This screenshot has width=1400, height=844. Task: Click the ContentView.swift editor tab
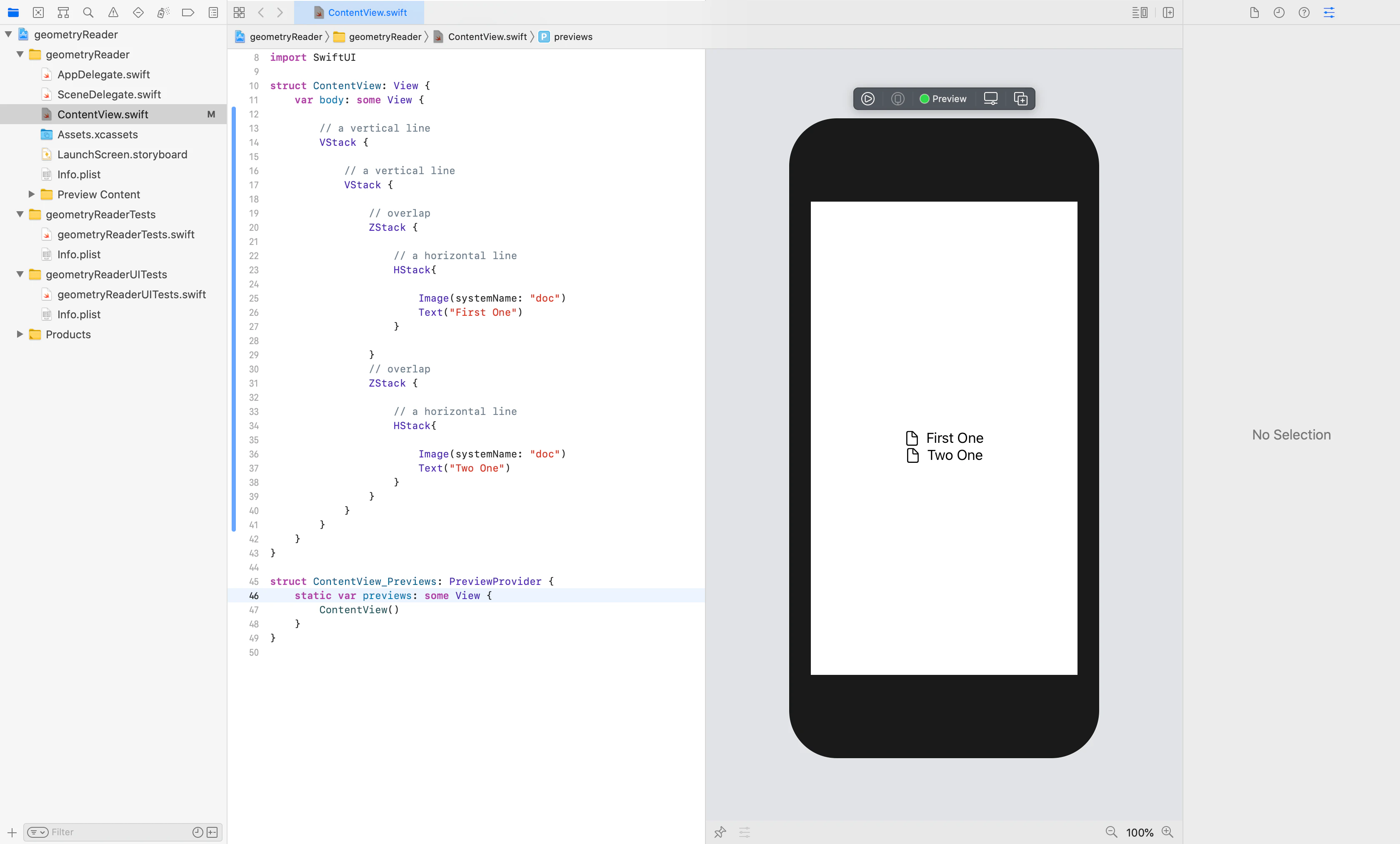click(x=359, y=12)
